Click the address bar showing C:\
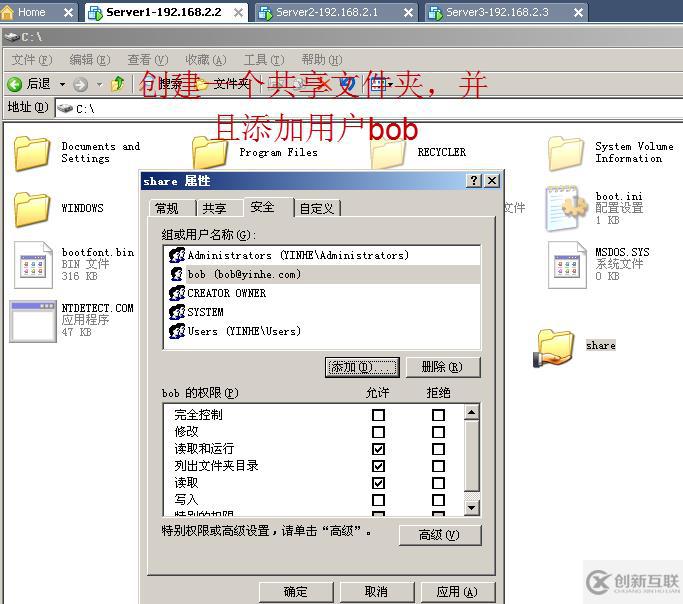The height and width of the screenshot is (604, 683). (369, 108)
